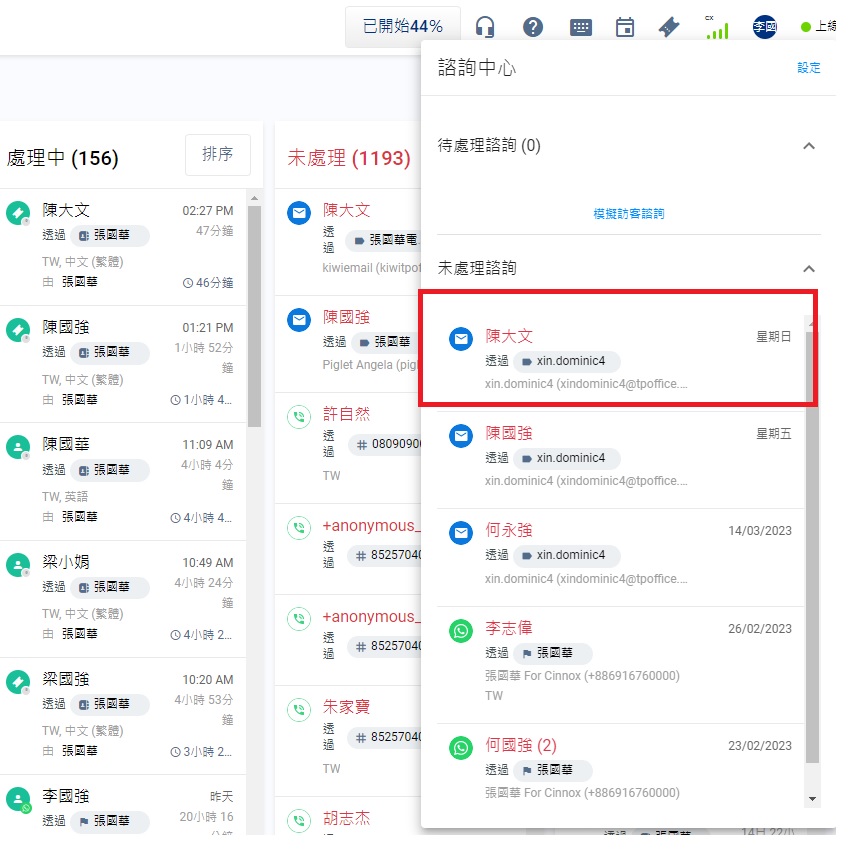This screenshot has height=849, width=853.
Task: Click the enquiry panel scrollbar down arrow
Action: pos(812,799)
